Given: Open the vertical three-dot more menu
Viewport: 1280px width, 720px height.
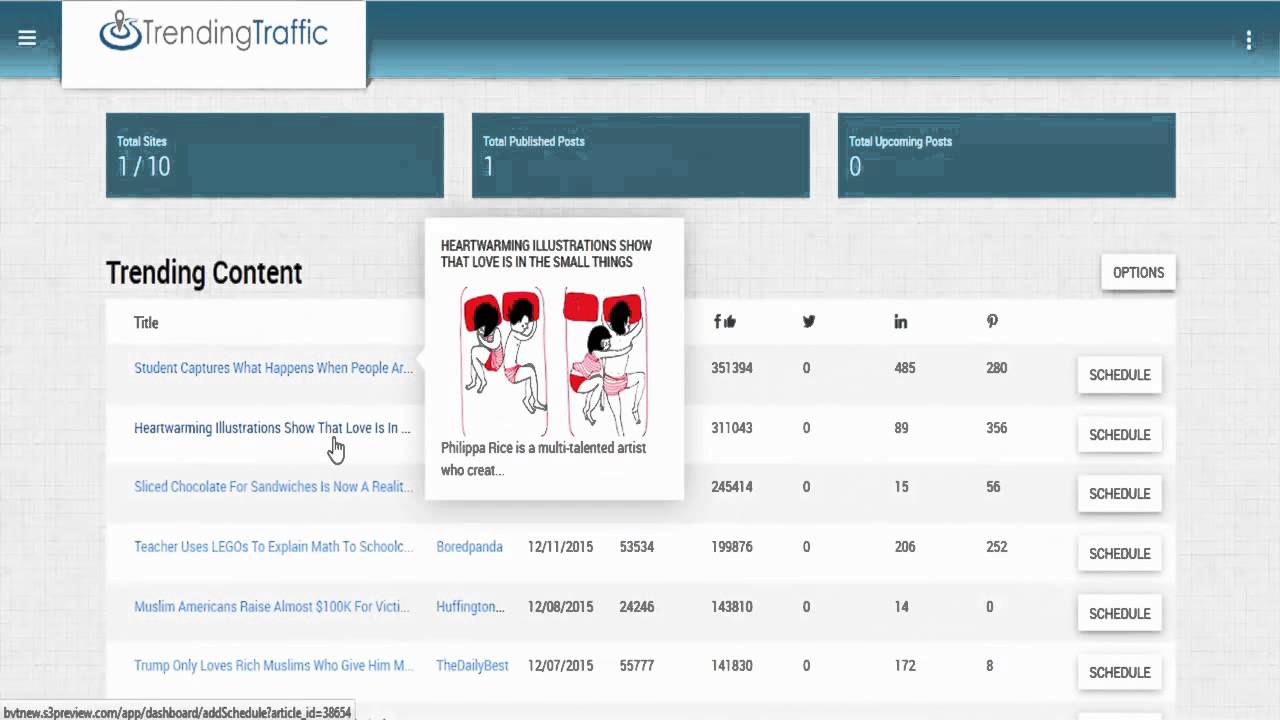Looking at the screenshot, I should [1249, 40].
